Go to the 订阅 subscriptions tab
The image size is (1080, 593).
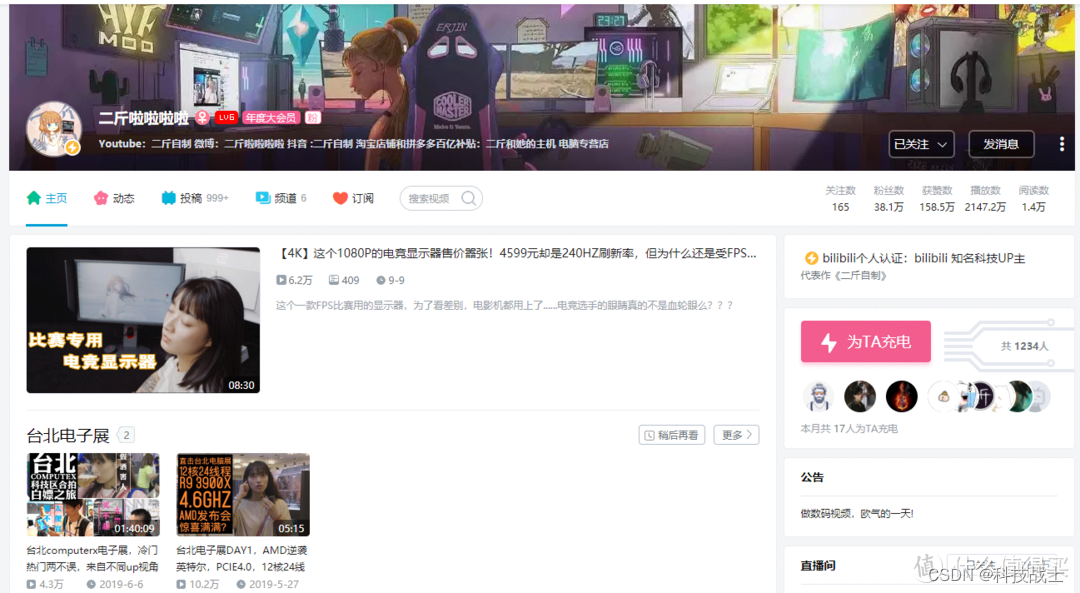353,198
